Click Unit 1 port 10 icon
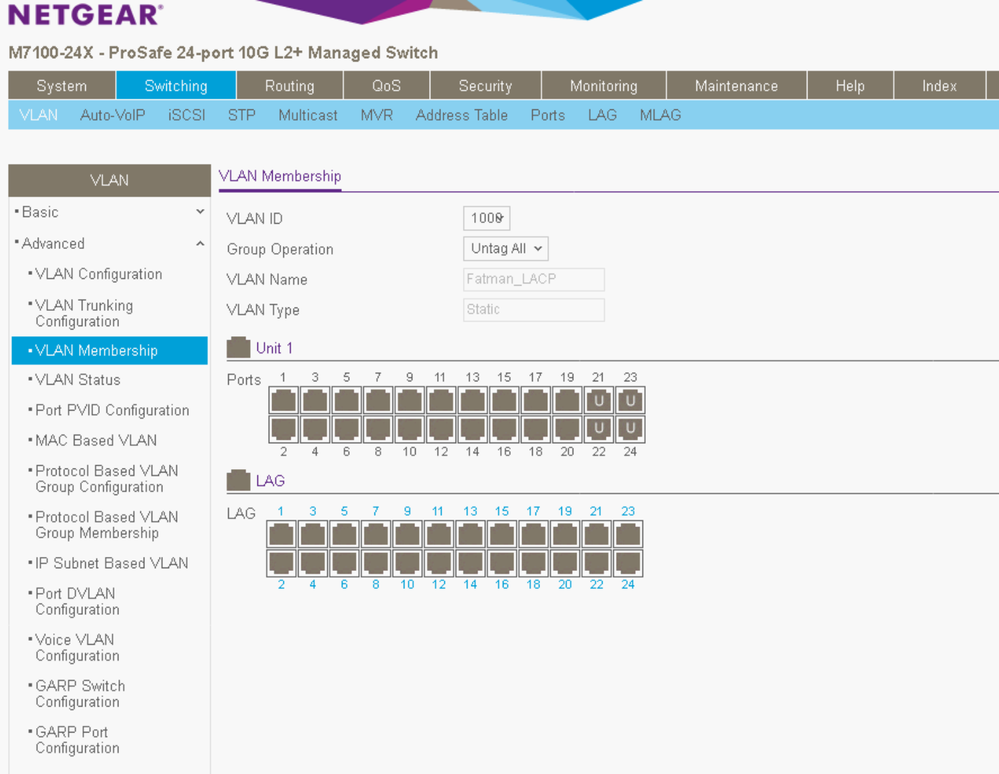Screen dimensions: 999x774 [409, 429]
